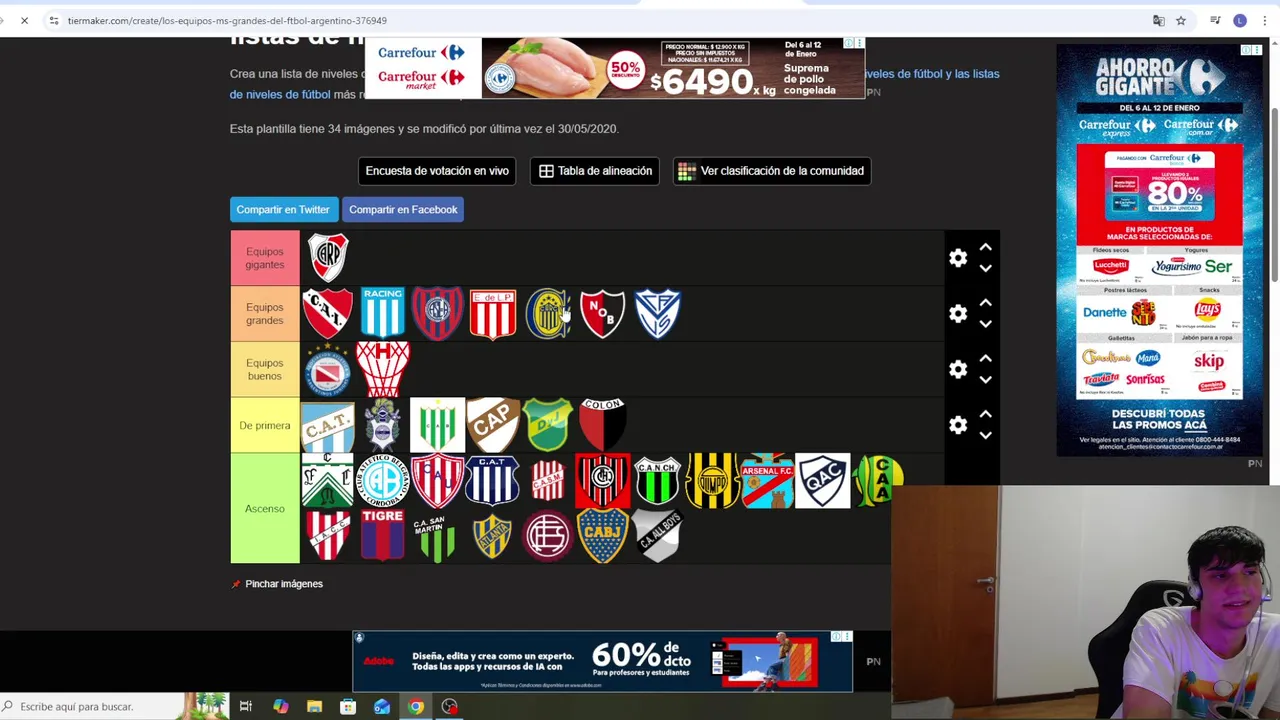The image size is (1280, 720).
Task: Select the Estudiantes E de LP crest
Action: pyautogui.click(x=492, y=313)
